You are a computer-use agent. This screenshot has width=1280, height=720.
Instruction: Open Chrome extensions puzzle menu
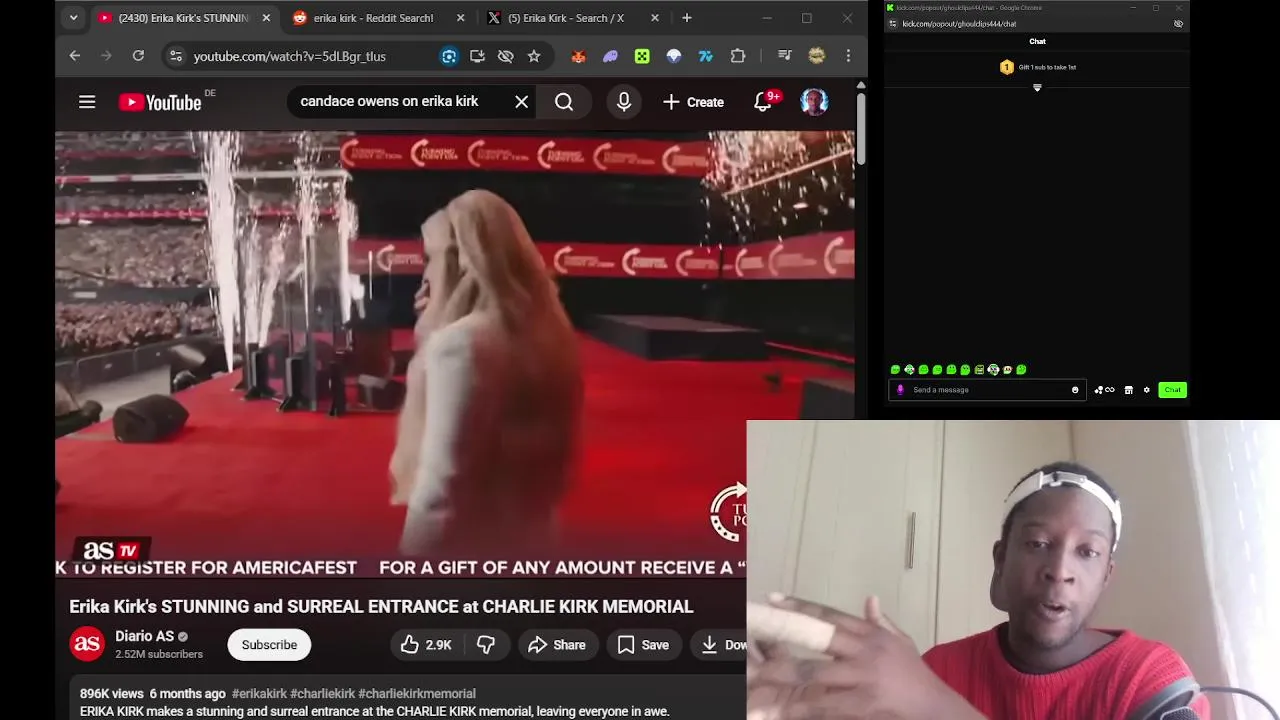tap(738, 56)
